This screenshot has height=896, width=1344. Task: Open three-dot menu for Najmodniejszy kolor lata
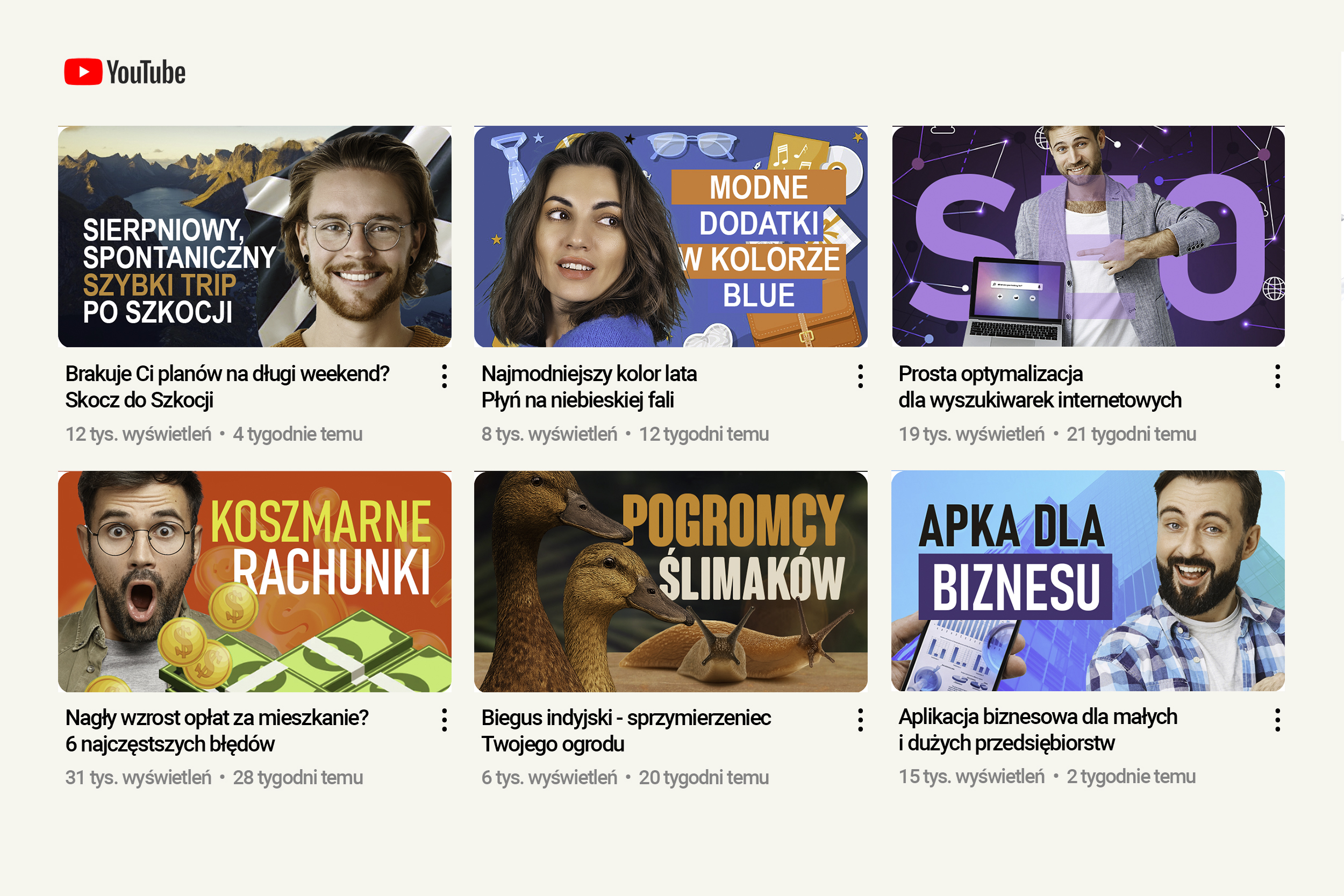(x=860, y=377)
